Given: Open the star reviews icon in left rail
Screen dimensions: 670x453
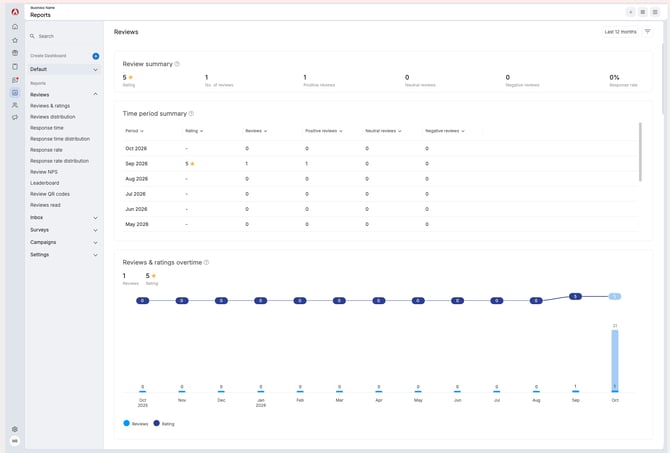Looking at the screenshot, I should click(15, 40).
